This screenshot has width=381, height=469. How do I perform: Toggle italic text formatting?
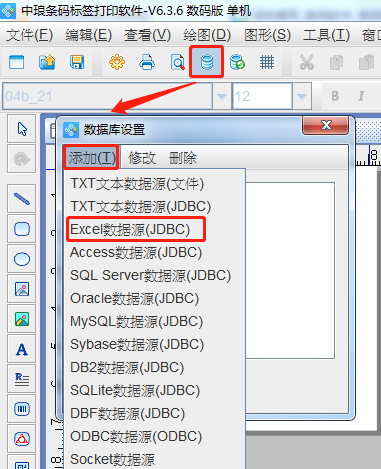coord(361,96)
